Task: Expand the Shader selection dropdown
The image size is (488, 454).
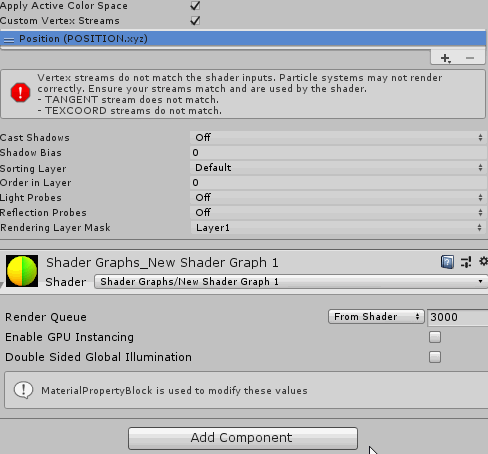Action: pyautogui.click(x=291, y=282)
